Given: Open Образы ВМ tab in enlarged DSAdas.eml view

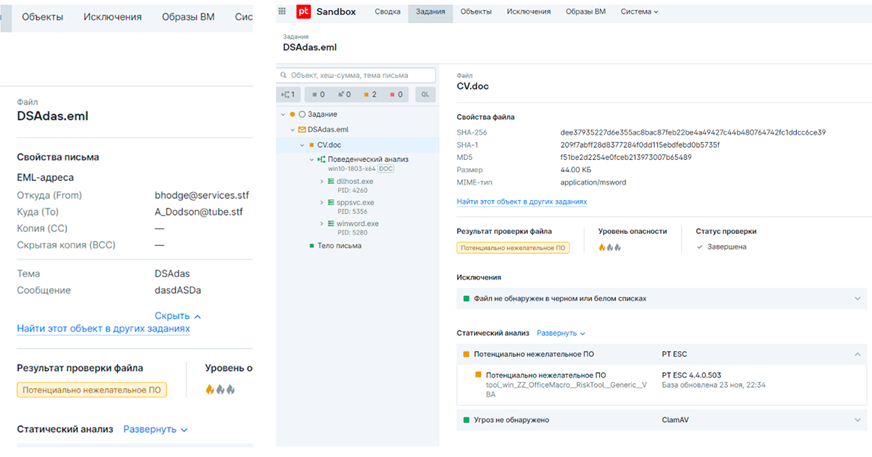Looking at the screenshot, I should click(x=188, y=17).
